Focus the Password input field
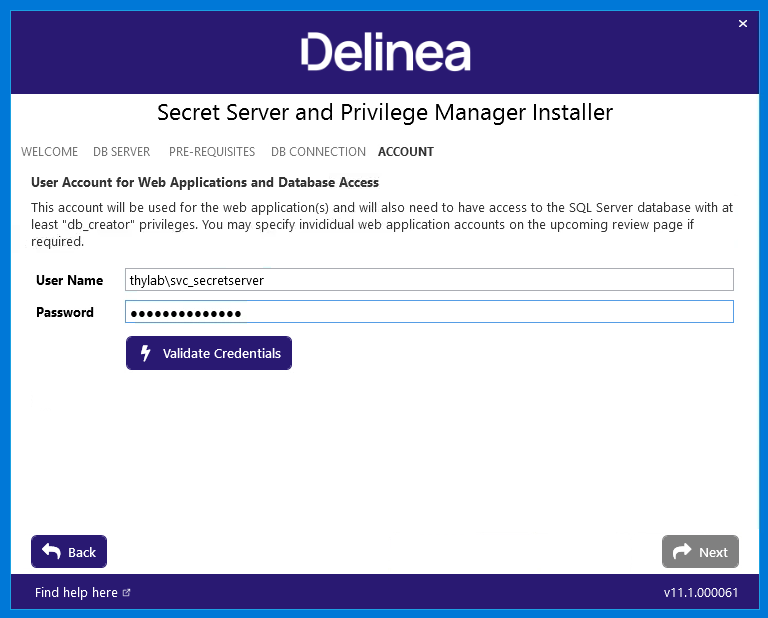768x618 pixels. coord(429,312)
